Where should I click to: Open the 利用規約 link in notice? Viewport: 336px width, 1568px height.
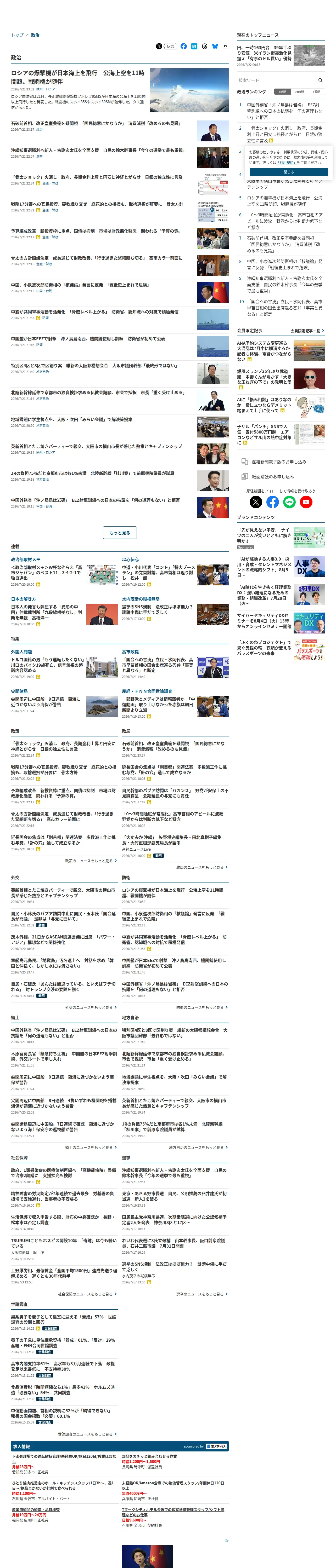pyautogui.click(x=286, y=163)
